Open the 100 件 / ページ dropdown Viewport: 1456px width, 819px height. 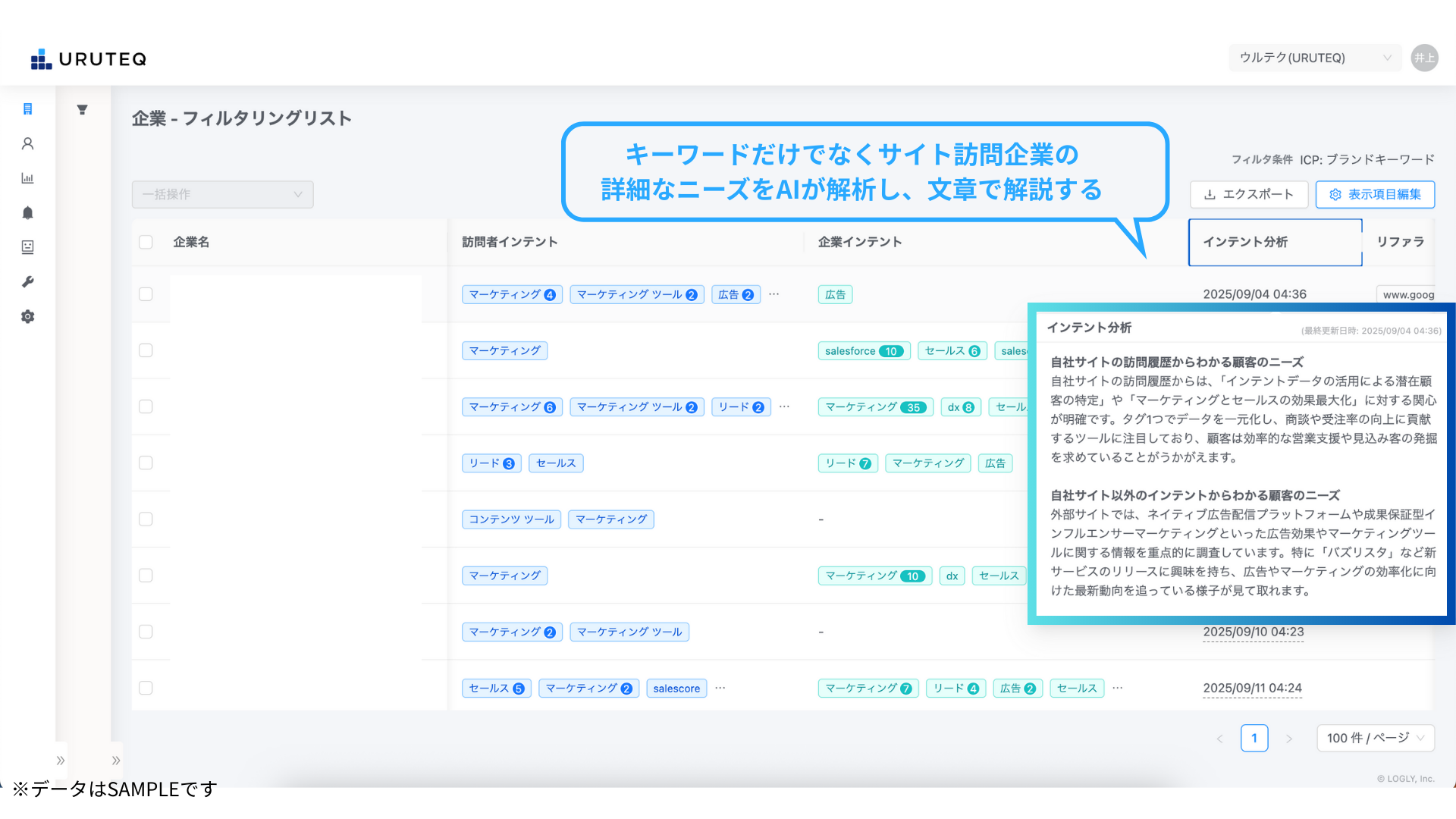point(1375,738)
